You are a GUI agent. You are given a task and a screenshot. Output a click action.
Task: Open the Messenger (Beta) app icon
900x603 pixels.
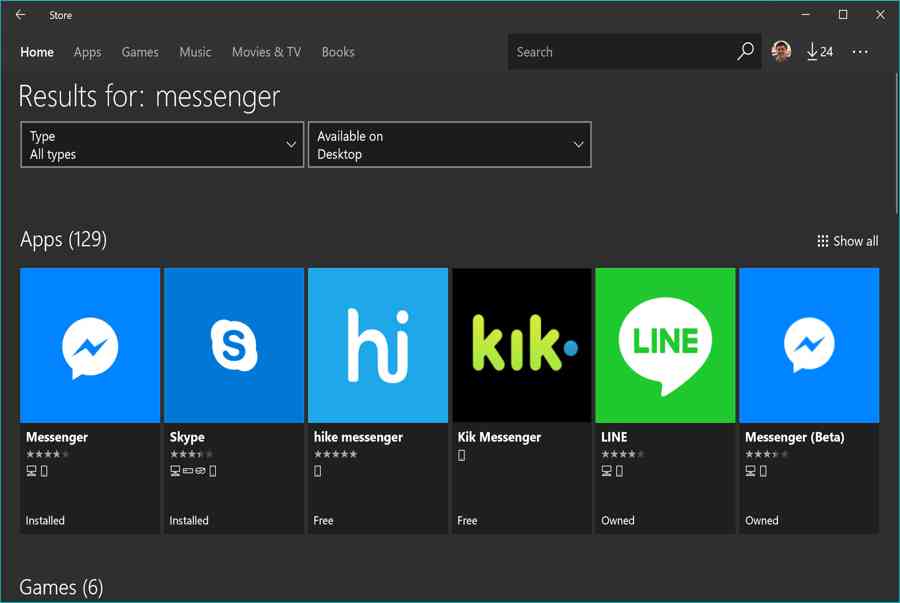(809, 345)
